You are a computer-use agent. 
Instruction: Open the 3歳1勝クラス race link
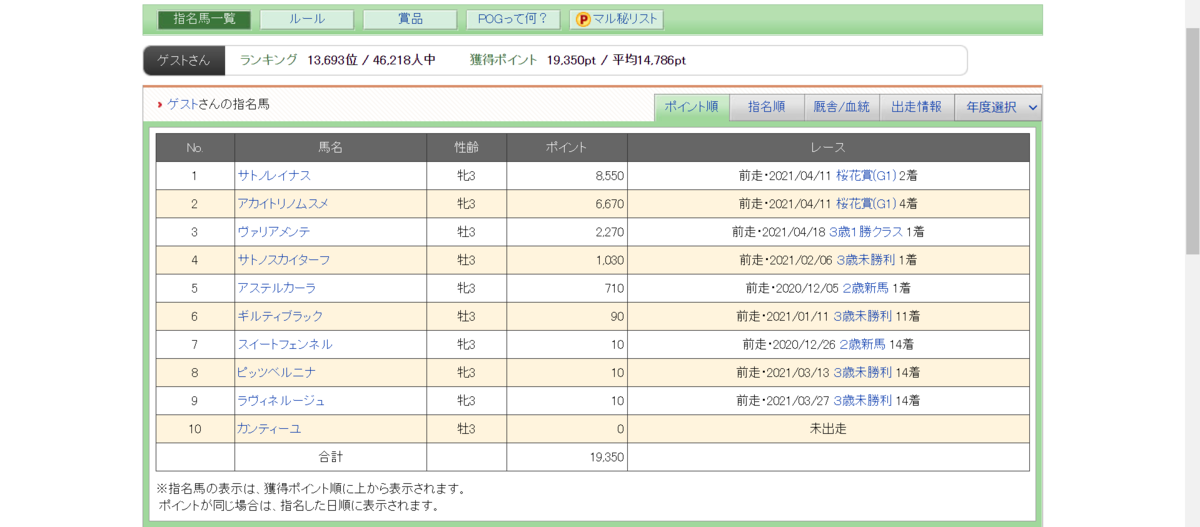pos(866,231)
